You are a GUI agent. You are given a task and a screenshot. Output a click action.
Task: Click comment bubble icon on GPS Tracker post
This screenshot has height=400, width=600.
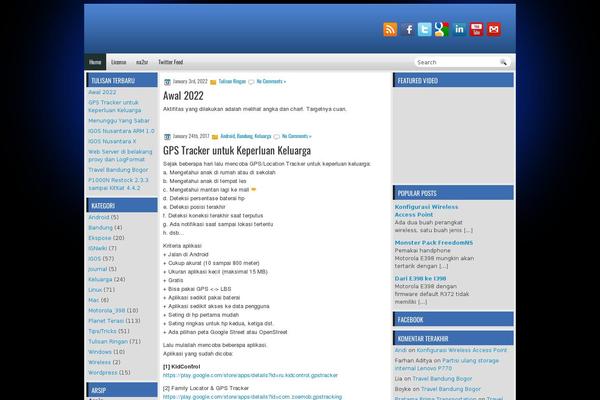pos(276,137)
